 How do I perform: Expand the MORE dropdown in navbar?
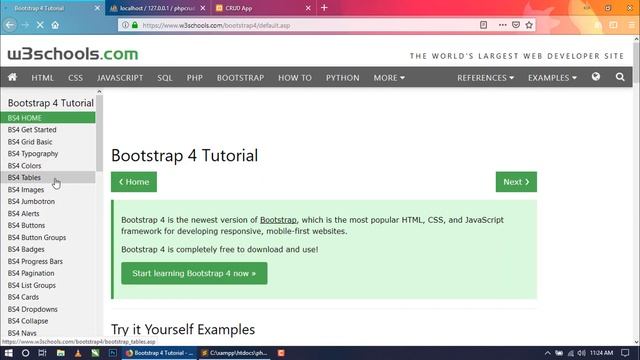pos(389,78)
